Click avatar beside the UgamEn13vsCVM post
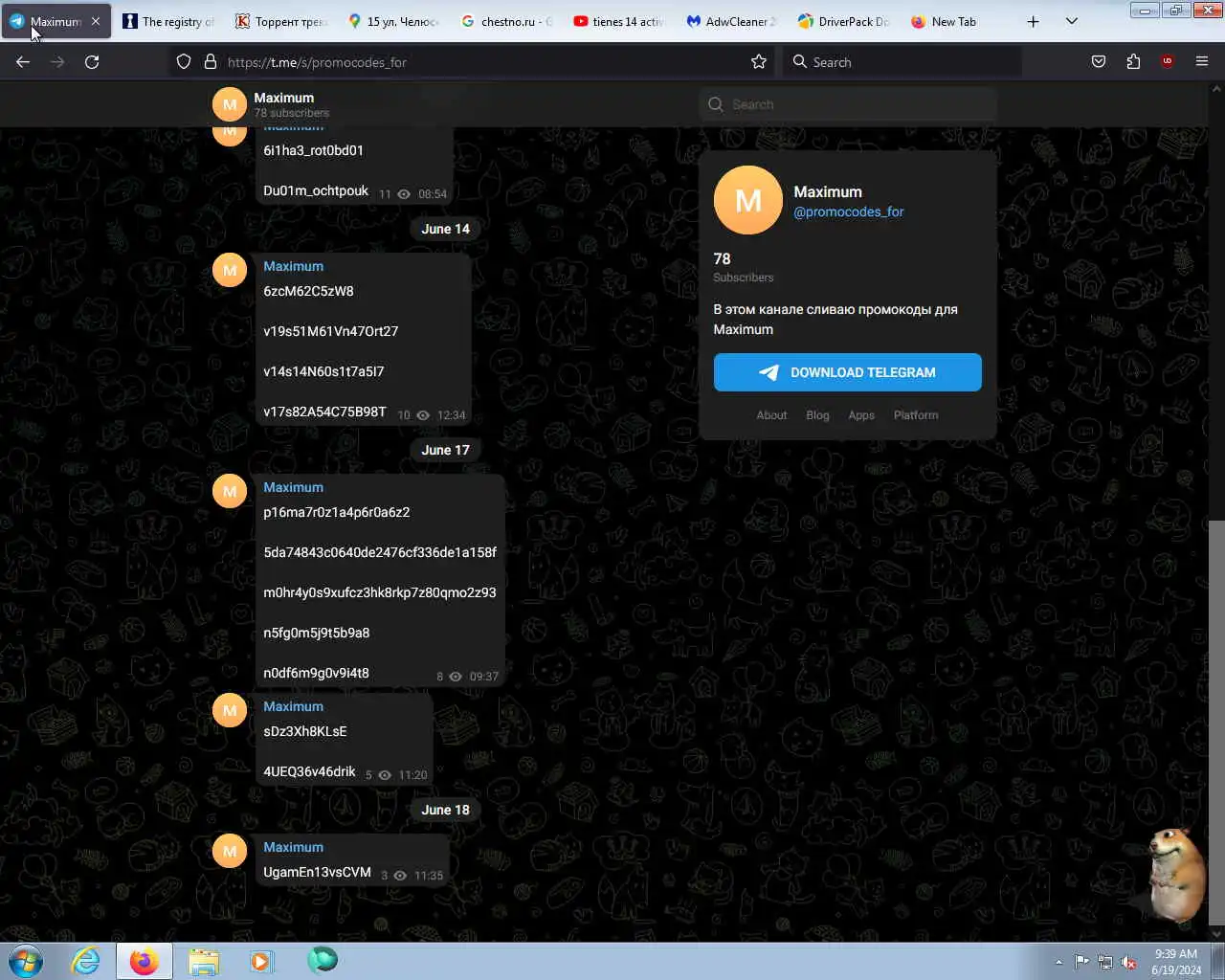This screenshot has width=1225, height=980. [230, 851]
